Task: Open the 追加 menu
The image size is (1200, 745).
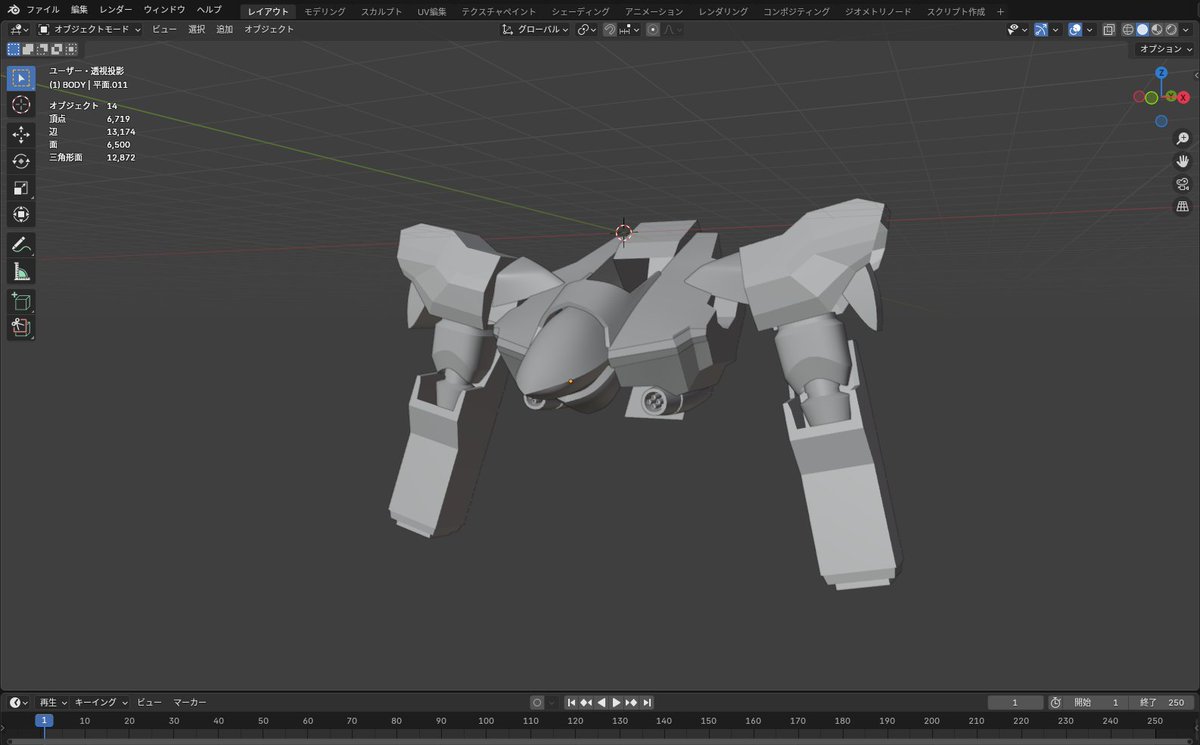Action: point(222,29)
